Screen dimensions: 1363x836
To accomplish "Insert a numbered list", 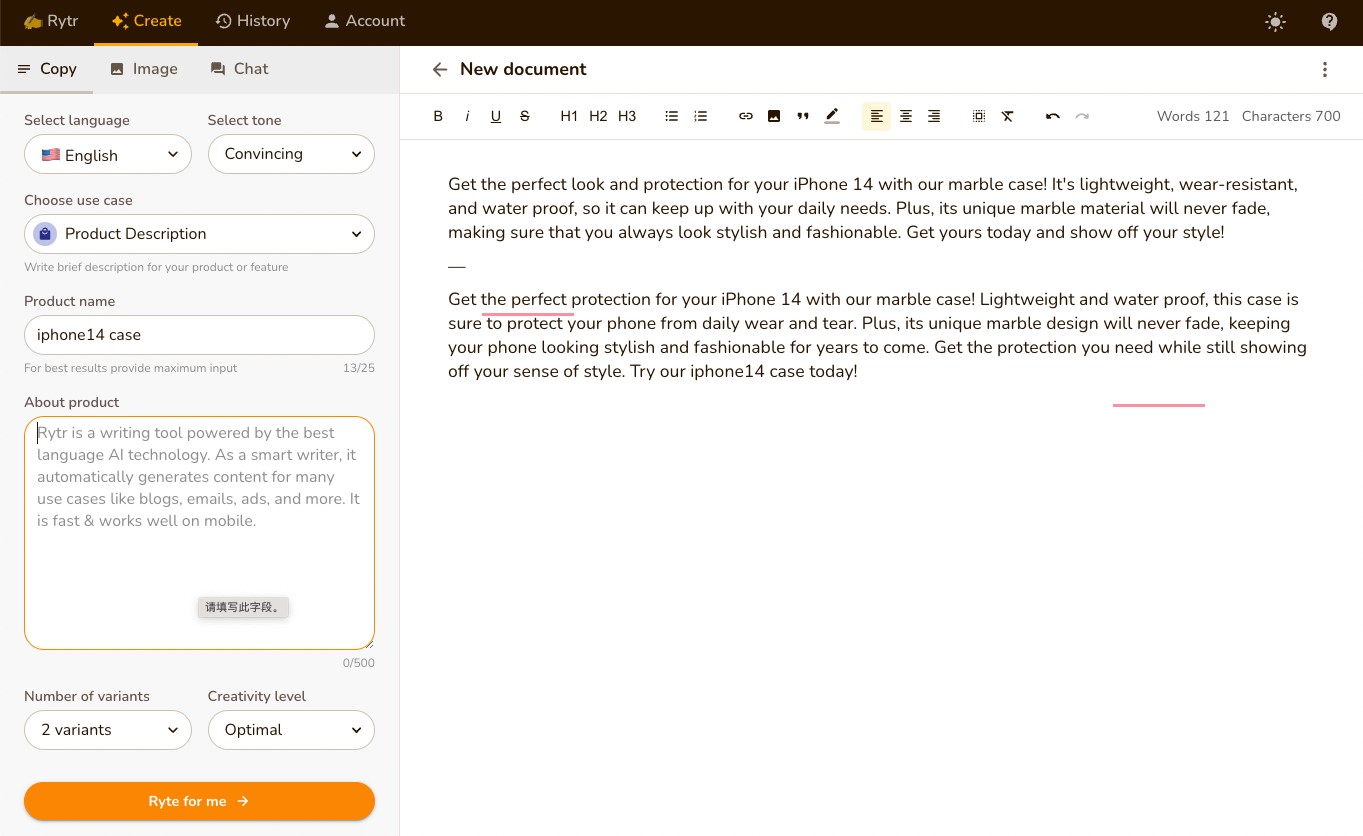I will tap(701, 116).
